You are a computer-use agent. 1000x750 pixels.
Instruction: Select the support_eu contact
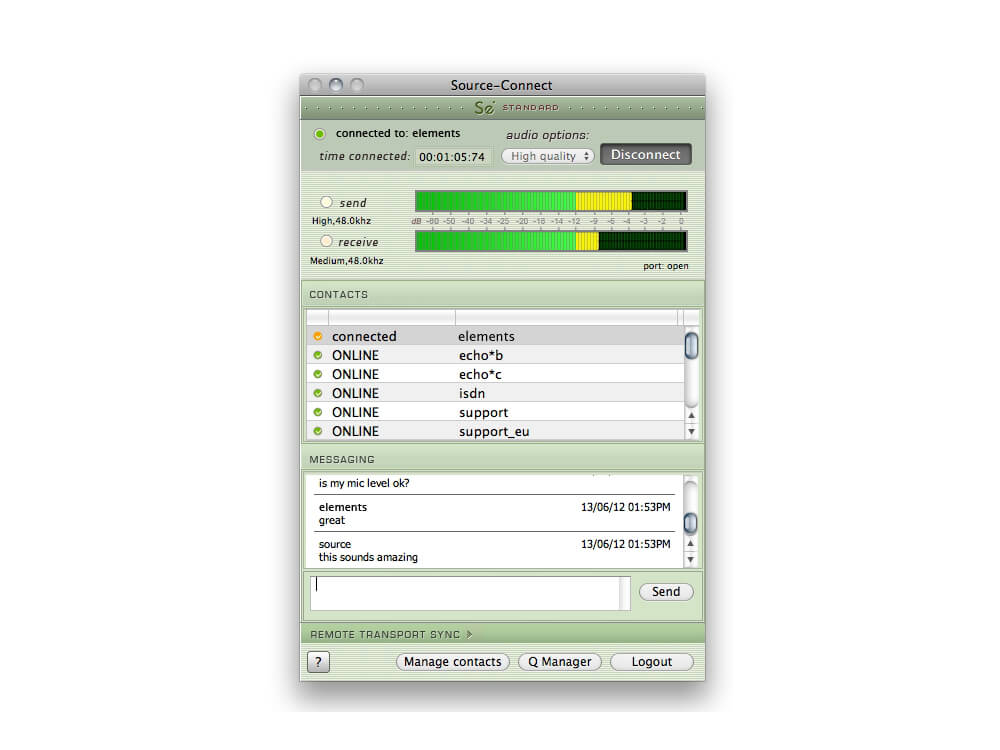[496, 431]
